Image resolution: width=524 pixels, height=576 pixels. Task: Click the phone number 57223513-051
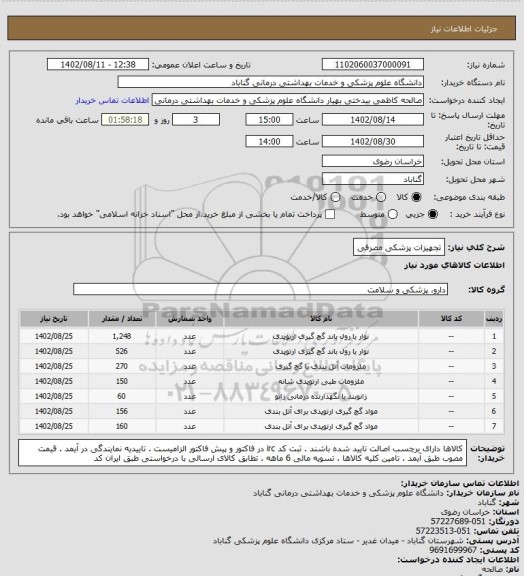(443, 531)
